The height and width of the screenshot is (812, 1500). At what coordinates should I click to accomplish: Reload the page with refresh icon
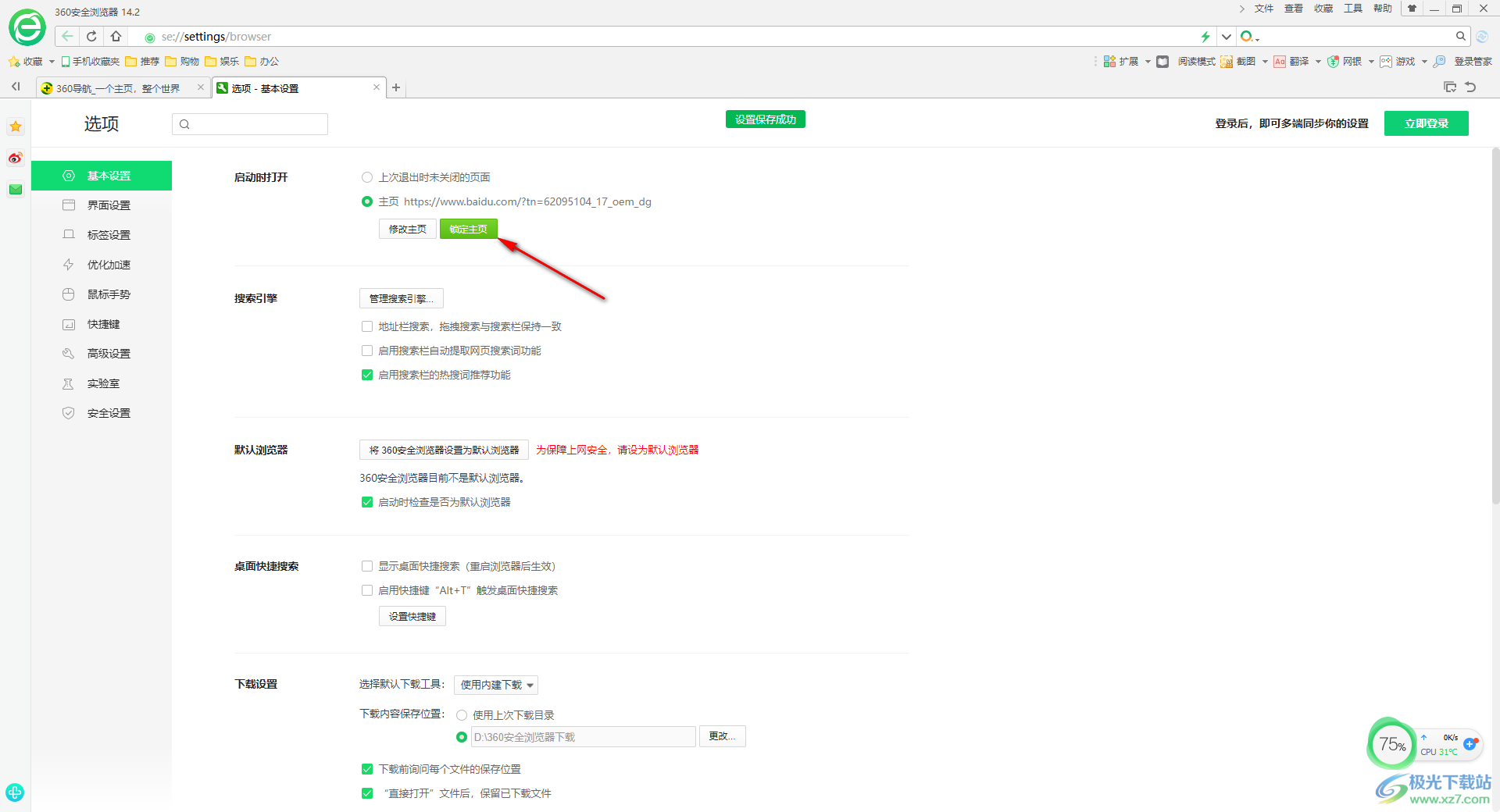pos(91,36)
